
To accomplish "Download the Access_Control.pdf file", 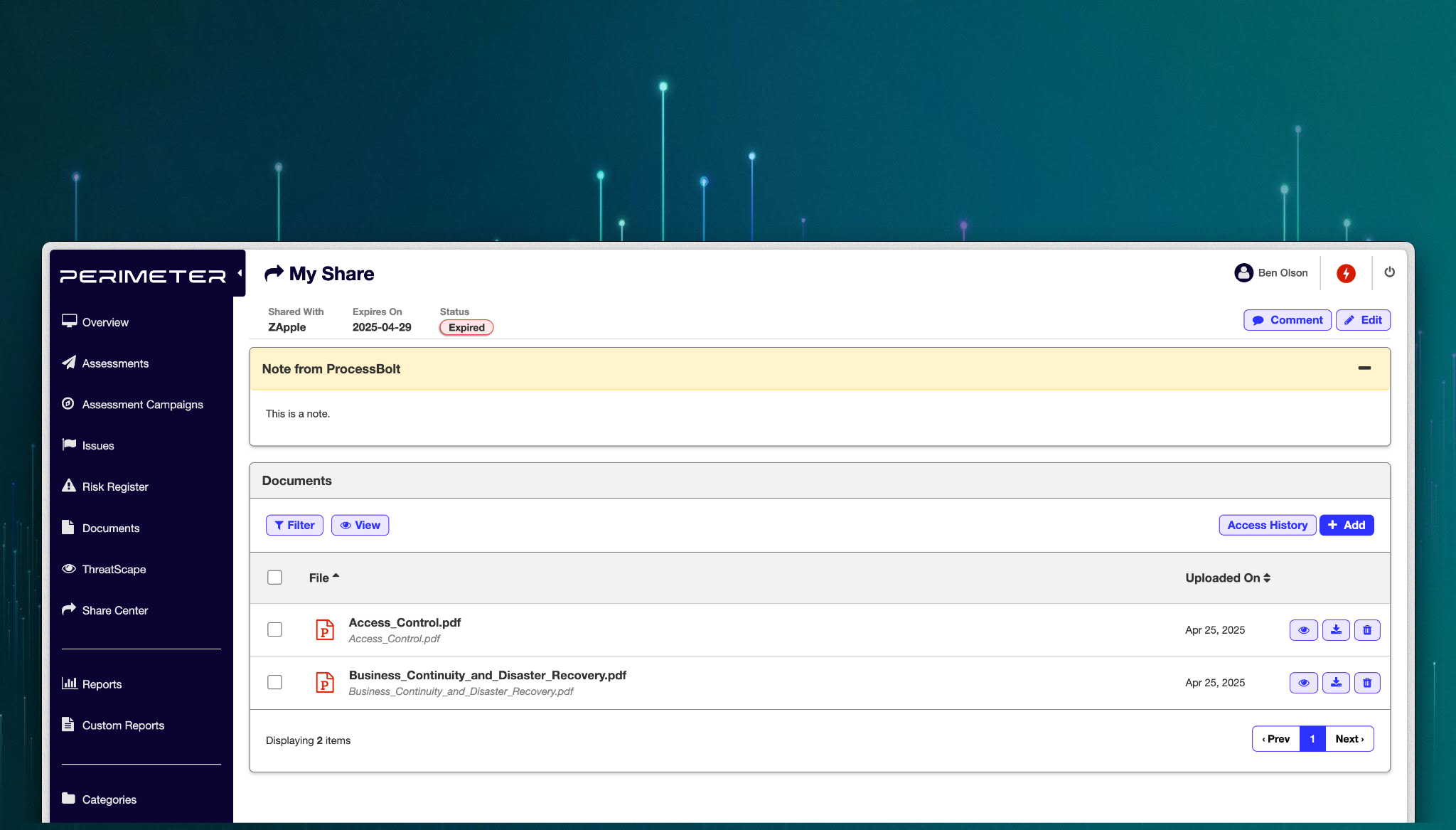I will pyautogui.click(x=1336, y=630).
